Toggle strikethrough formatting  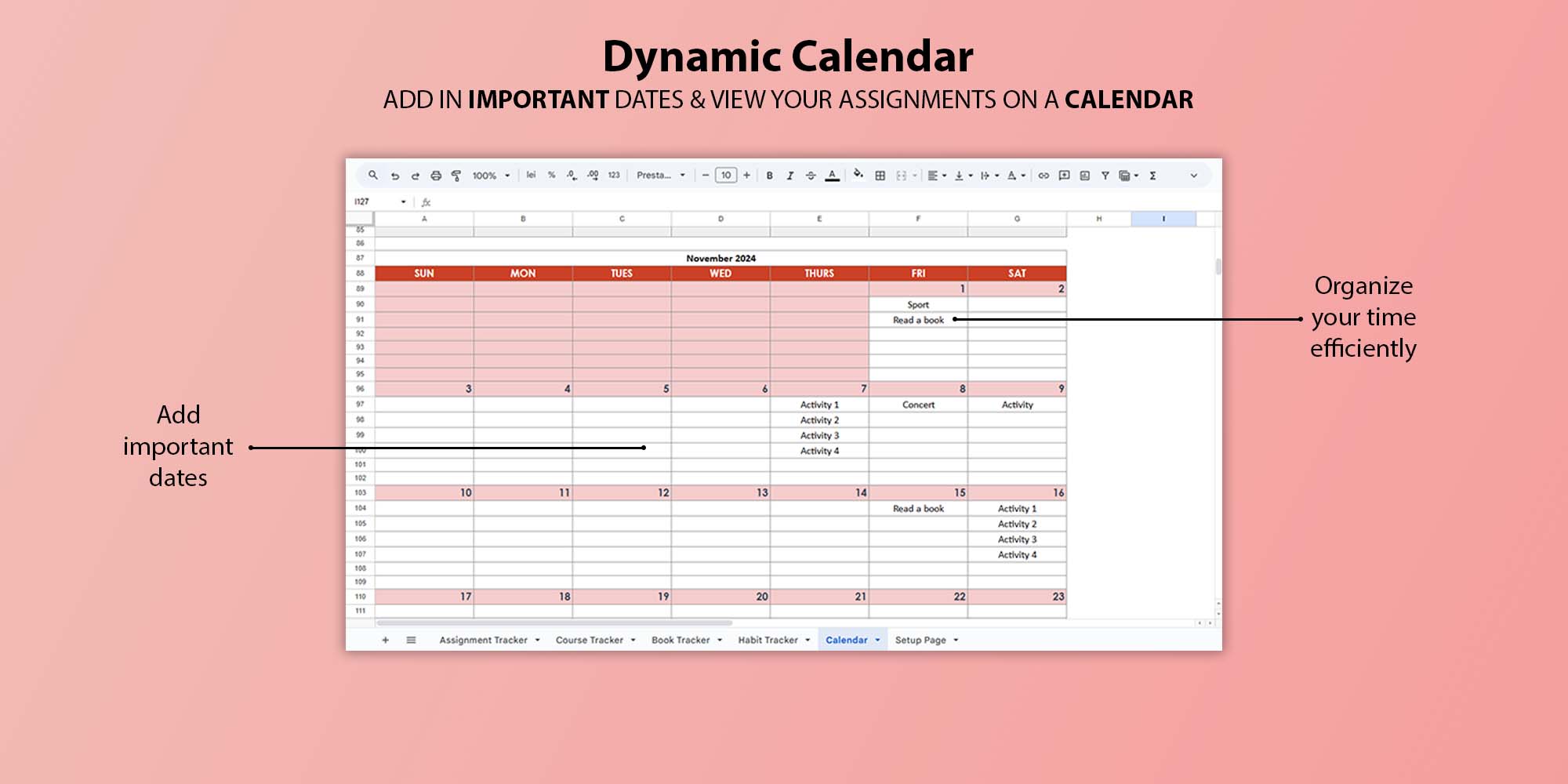coord(811,176)
